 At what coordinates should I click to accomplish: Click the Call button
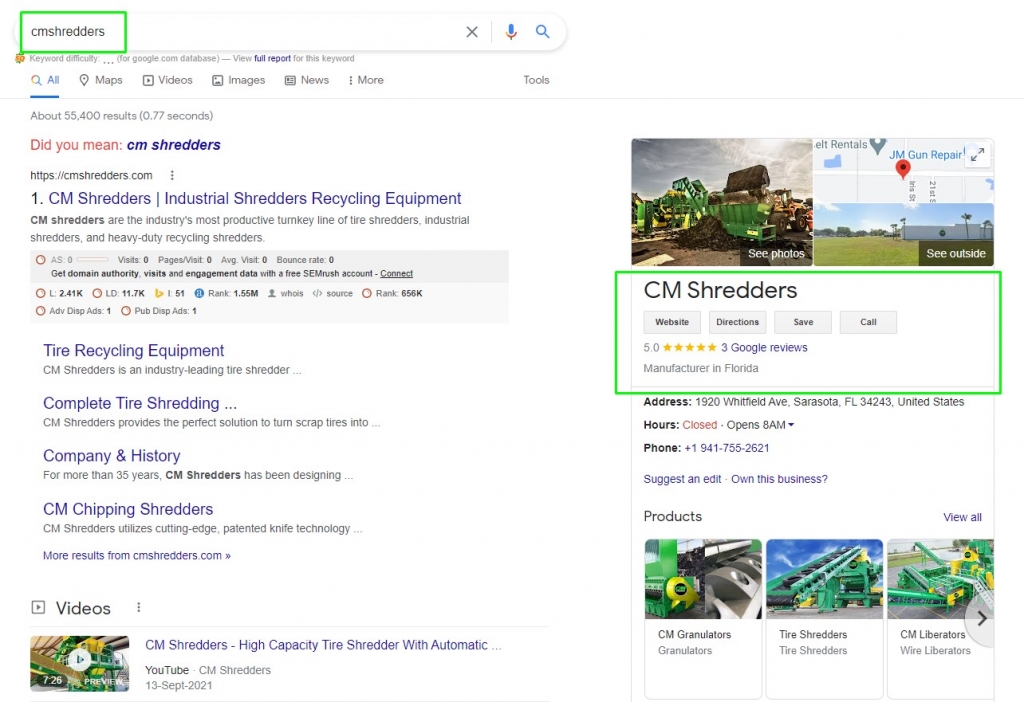click(868, 322)
